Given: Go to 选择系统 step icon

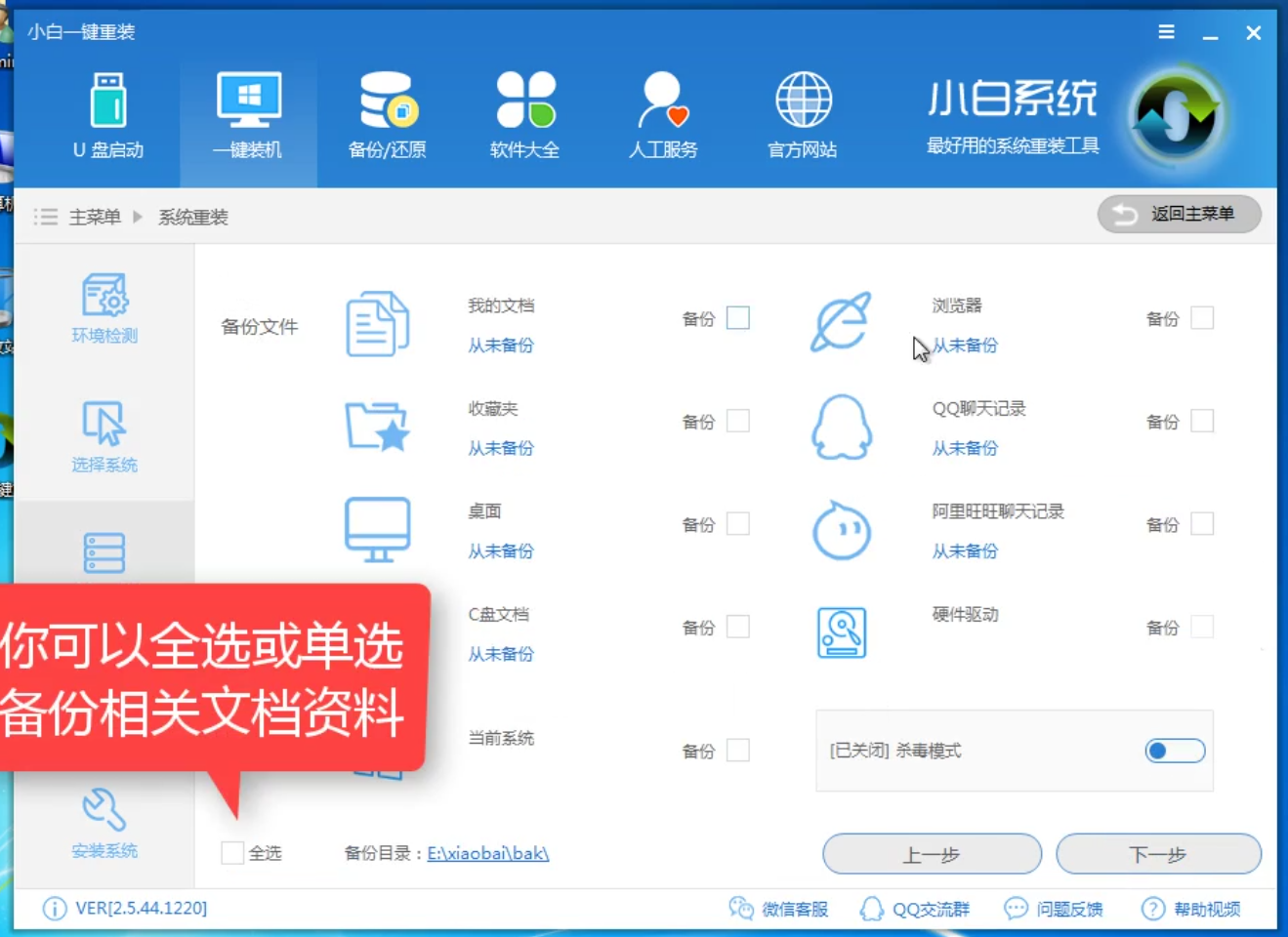Looking at the screenshot, I should (104, 424).
